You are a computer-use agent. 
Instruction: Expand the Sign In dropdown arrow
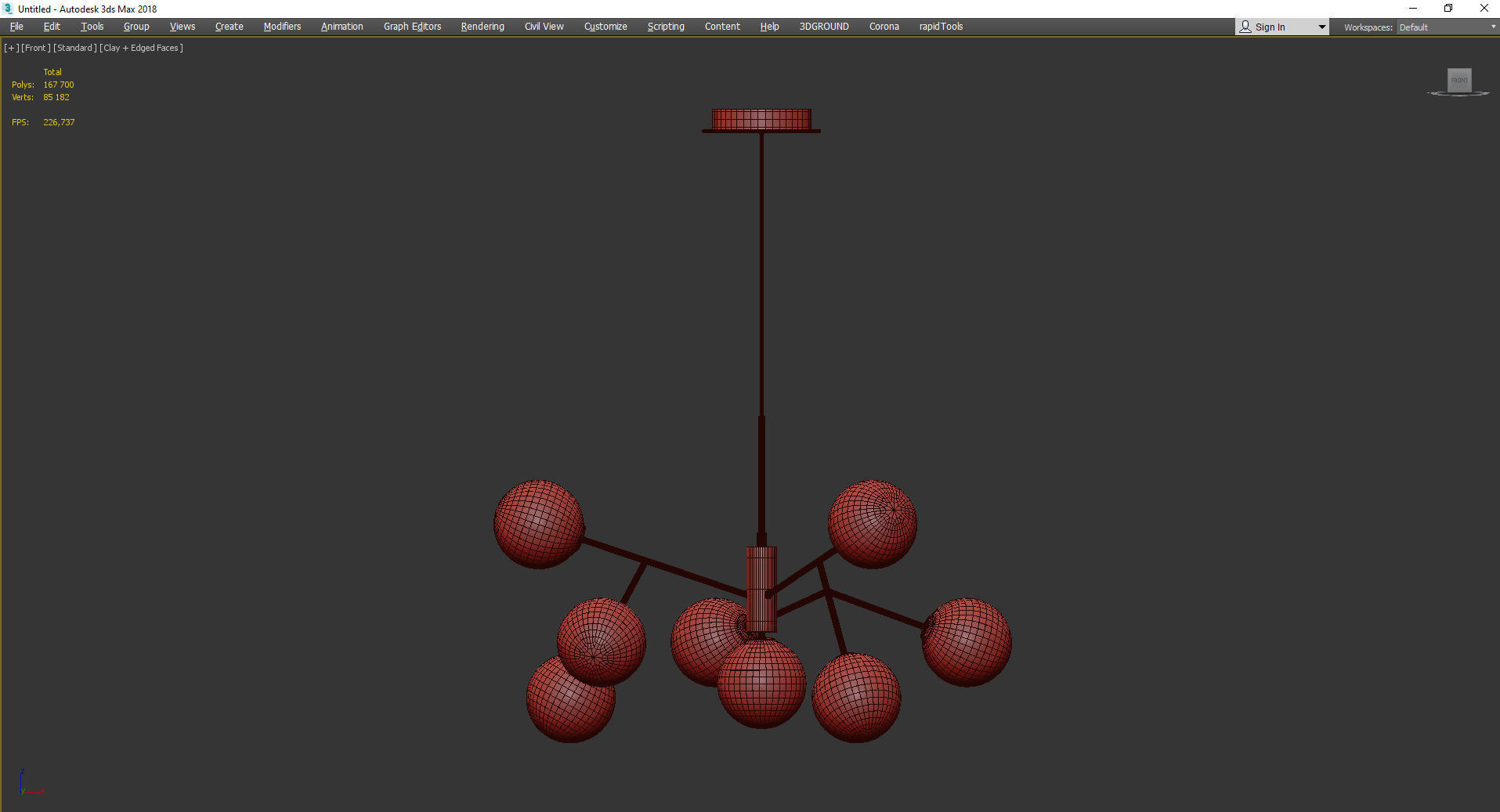click(x=1322, y=27)
